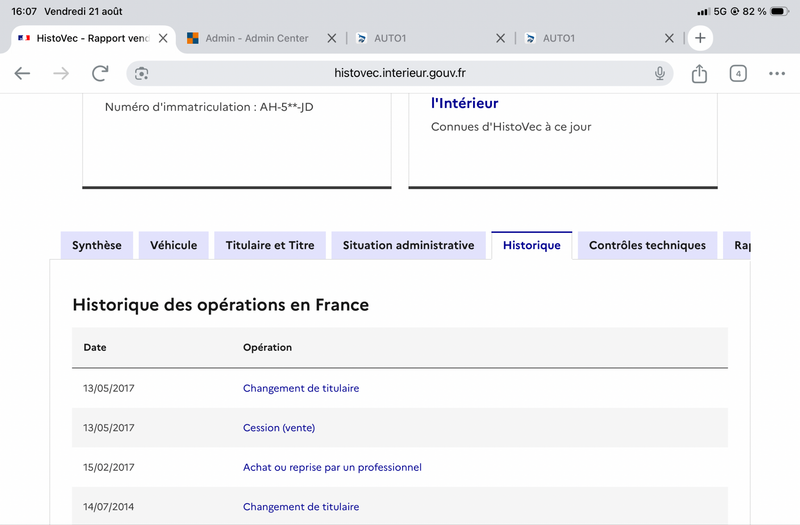
Task: Click the Cession (vente) operation
Action: coord(279,428)
